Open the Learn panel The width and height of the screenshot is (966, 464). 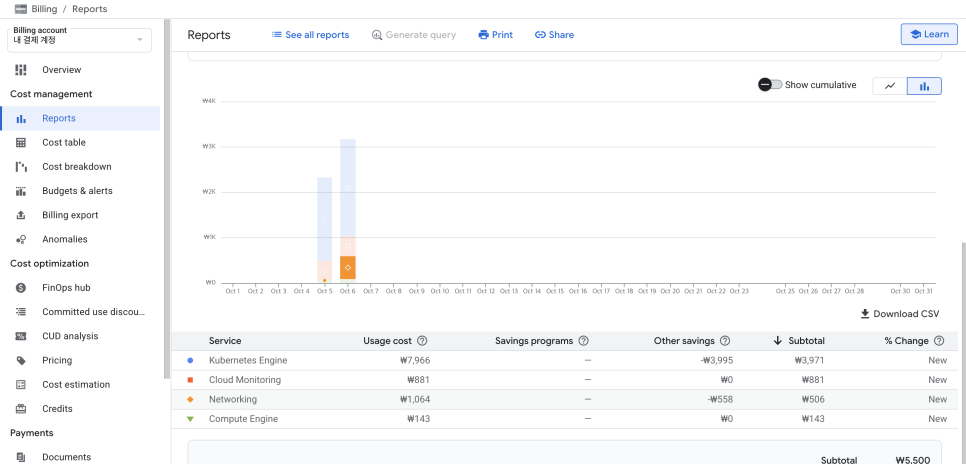929,35
